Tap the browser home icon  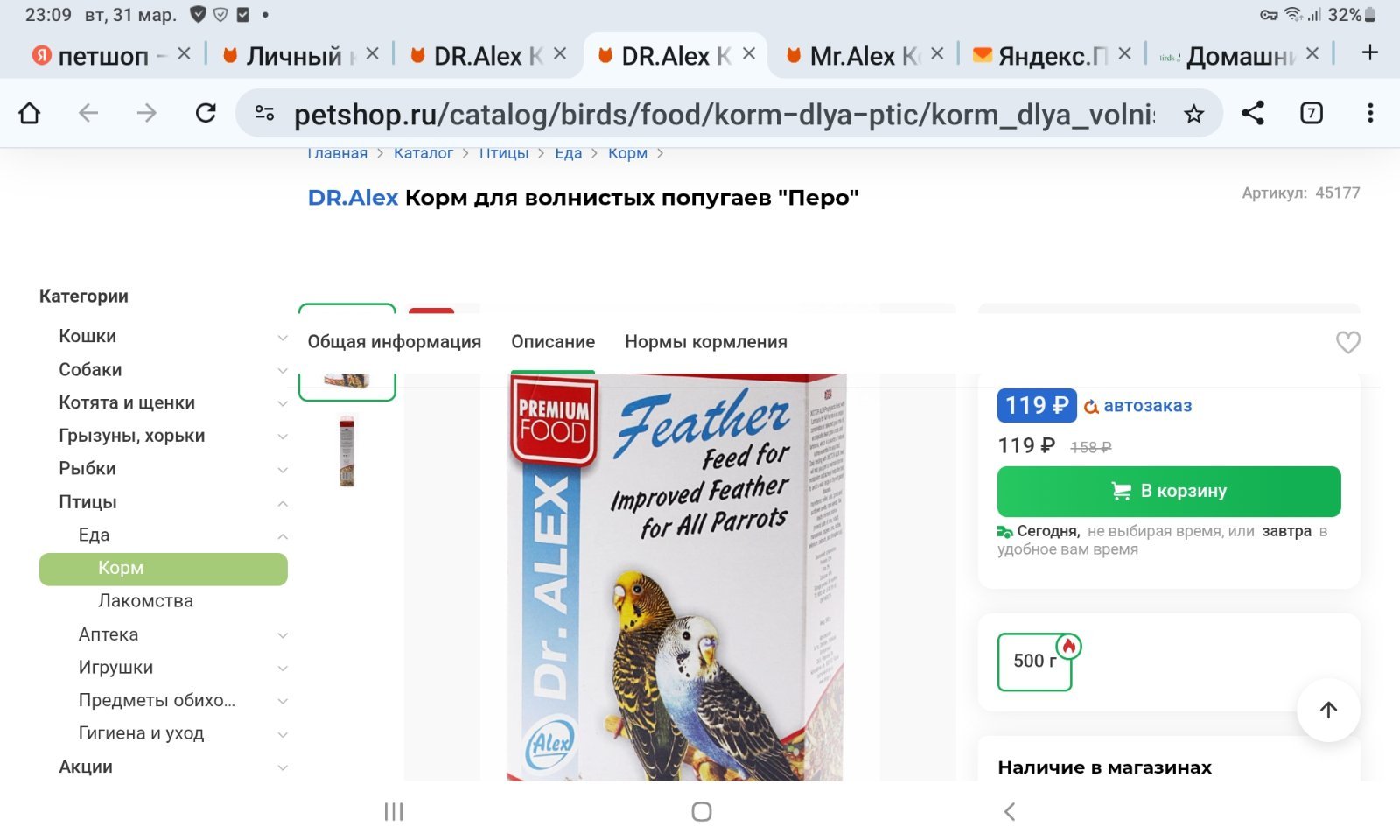pyautogui.click(x=30, y=113)
